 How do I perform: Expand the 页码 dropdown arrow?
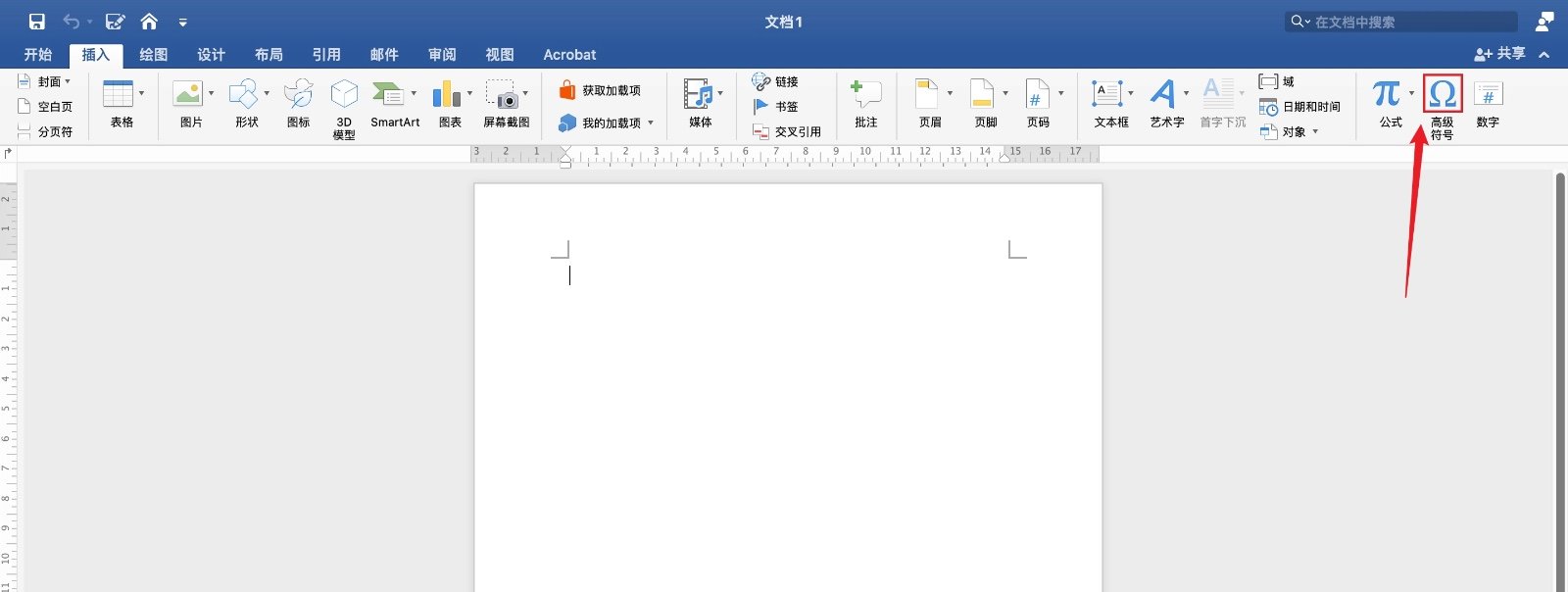point(1060,94)
